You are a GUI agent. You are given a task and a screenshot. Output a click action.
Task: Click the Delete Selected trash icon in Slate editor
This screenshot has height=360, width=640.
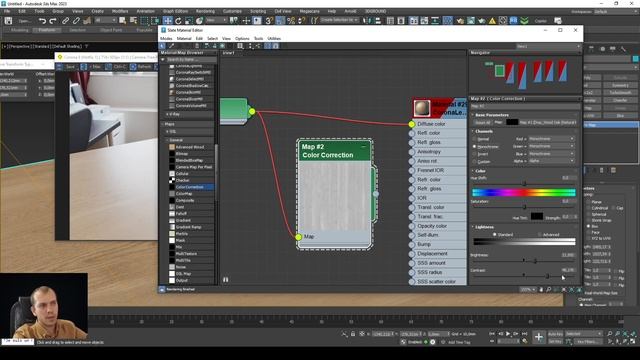[197, 46]
